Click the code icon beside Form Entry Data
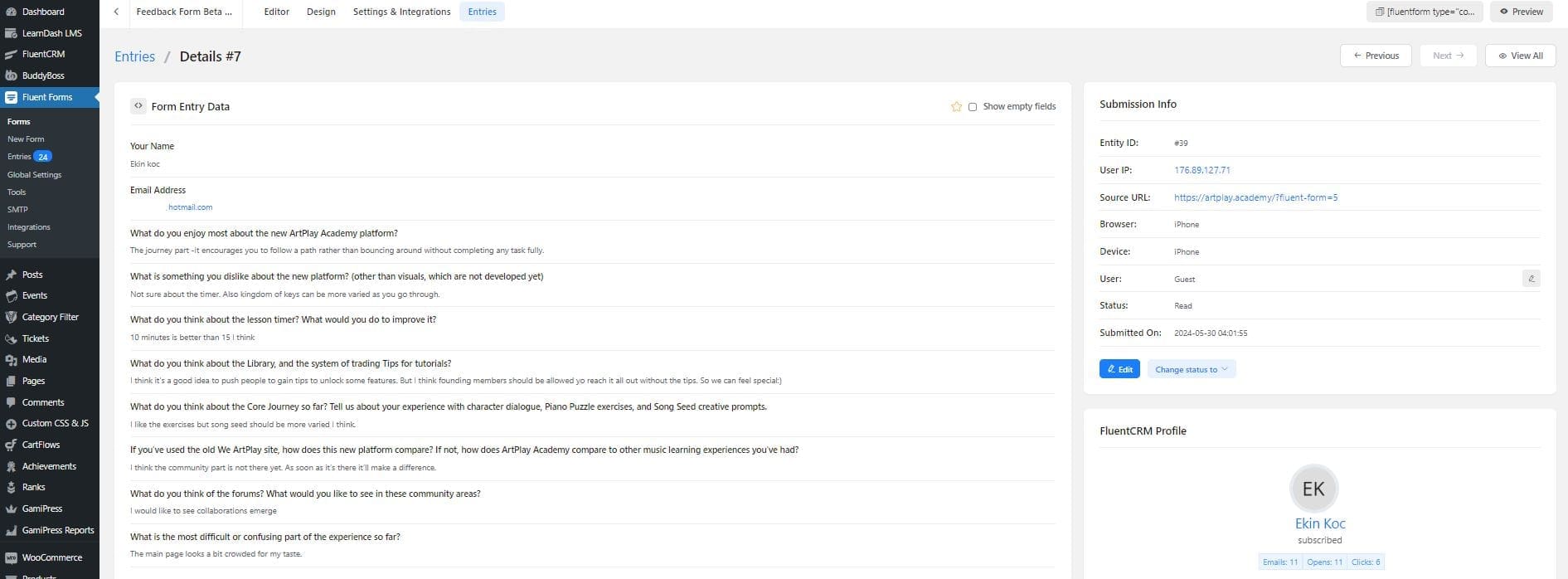This screenshot has width=1568, height=579. click(x=138, y=106)
